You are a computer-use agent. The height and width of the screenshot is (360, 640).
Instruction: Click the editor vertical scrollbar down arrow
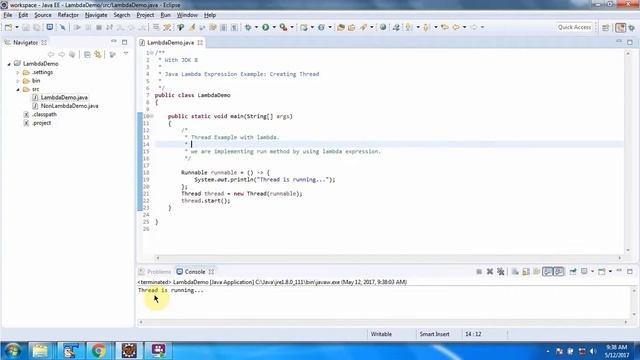pos(628,250)
